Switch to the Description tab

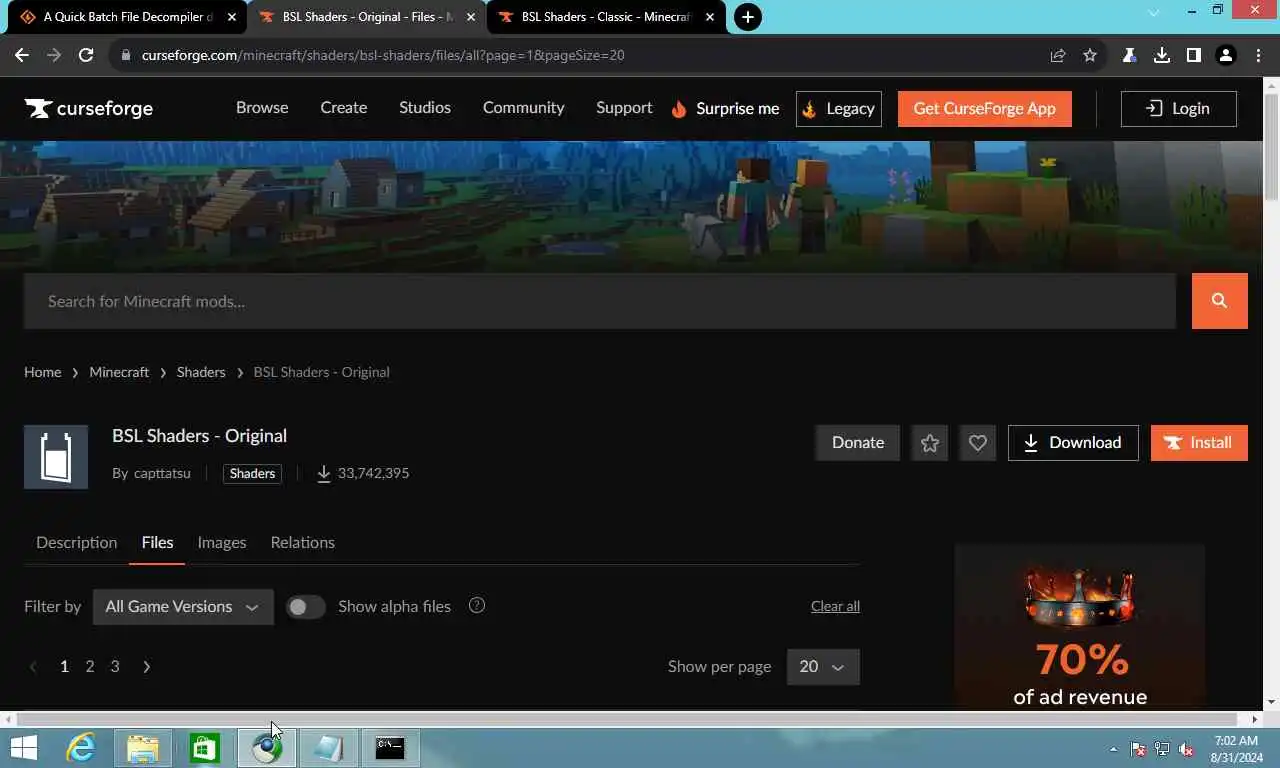point(77,542)
